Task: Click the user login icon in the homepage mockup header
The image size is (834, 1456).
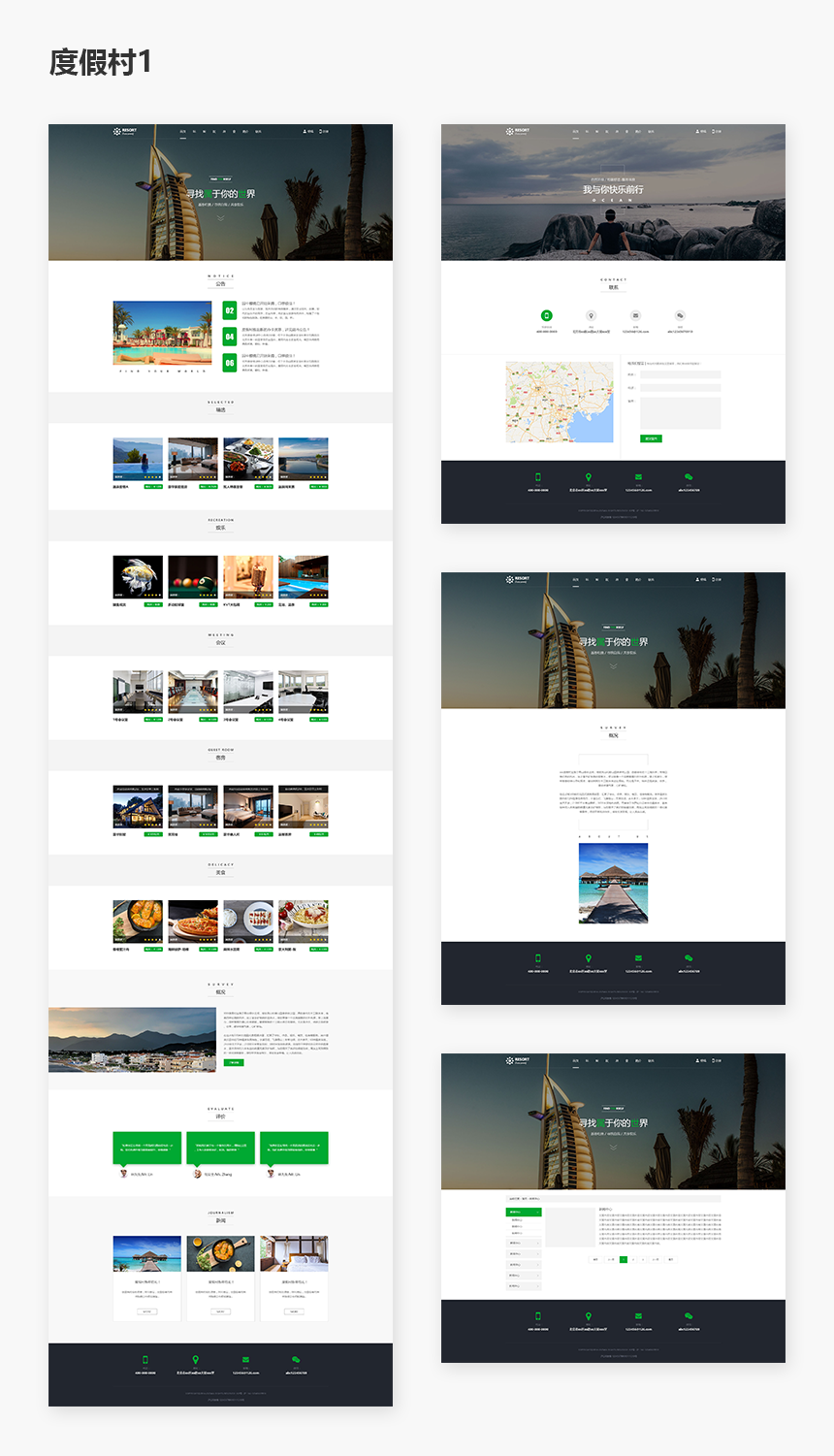Action: 305,131
